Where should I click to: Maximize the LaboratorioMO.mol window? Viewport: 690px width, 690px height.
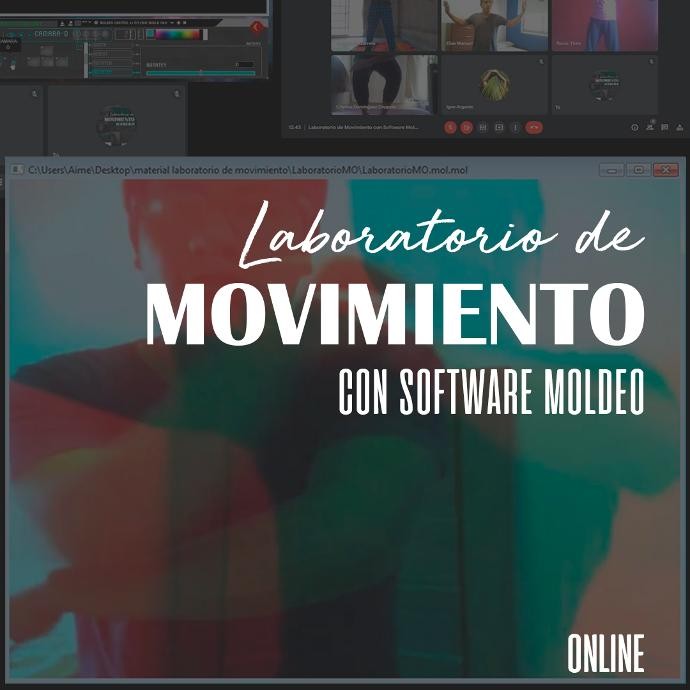click(638, 170)
